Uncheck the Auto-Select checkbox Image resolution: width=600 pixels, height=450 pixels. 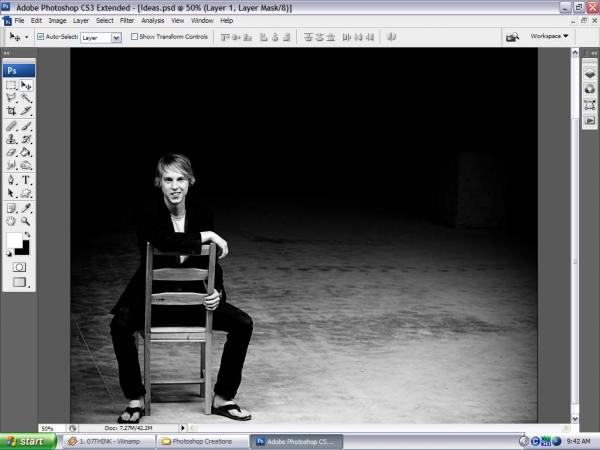41,37
